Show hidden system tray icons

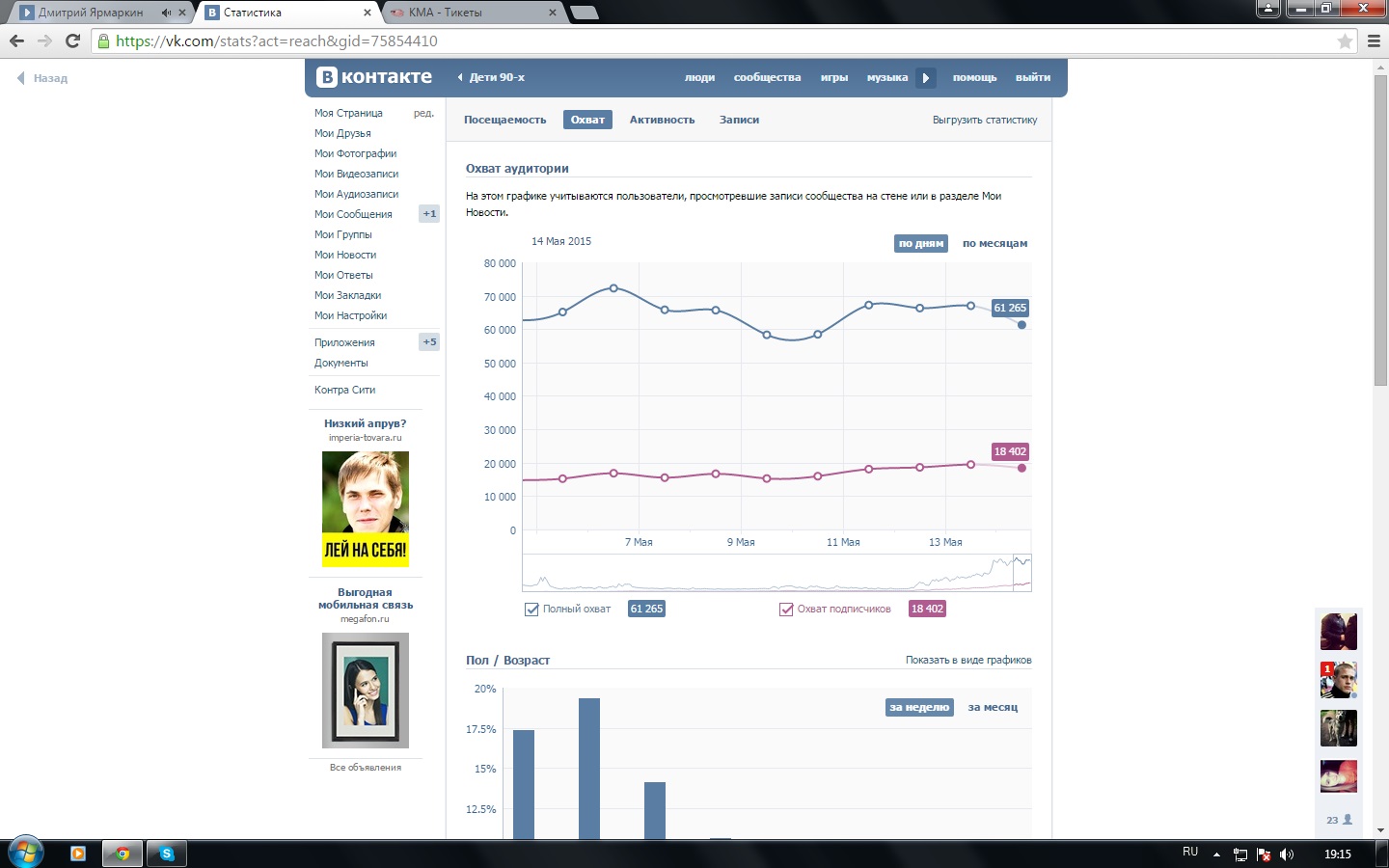tap(1216, 854)
